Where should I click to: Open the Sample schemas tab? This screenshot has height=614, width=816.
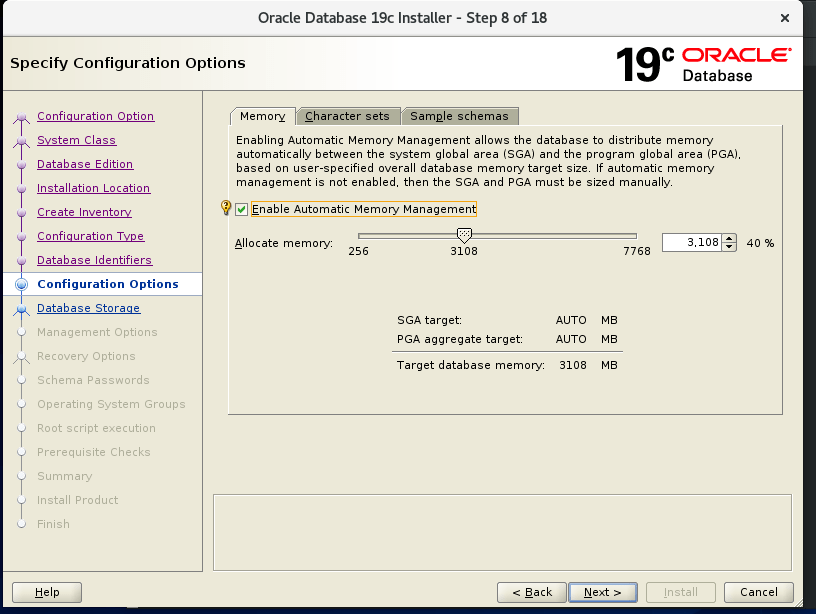pyautogui.click(x=460, y=116)
